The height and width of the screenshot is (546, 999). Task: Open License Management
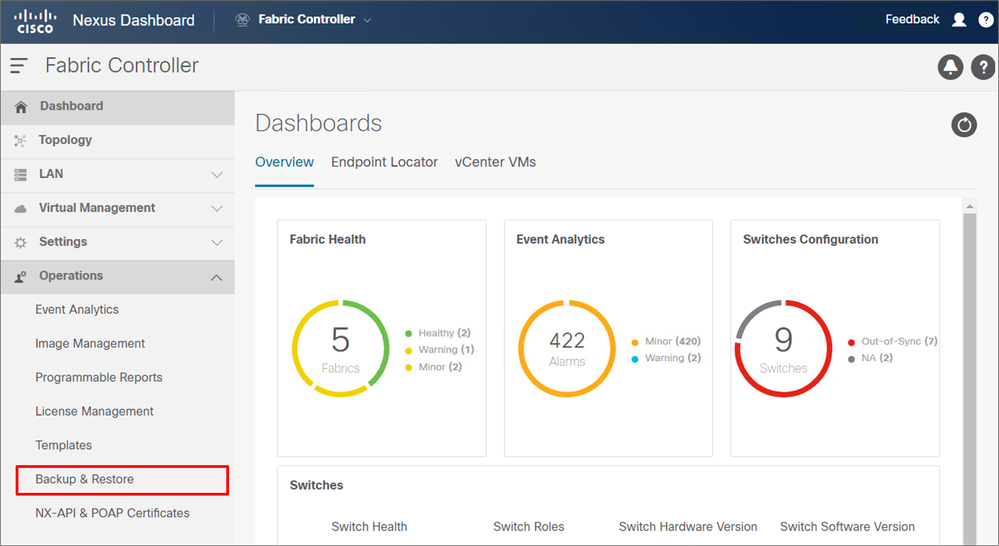(x=94, y=412)
